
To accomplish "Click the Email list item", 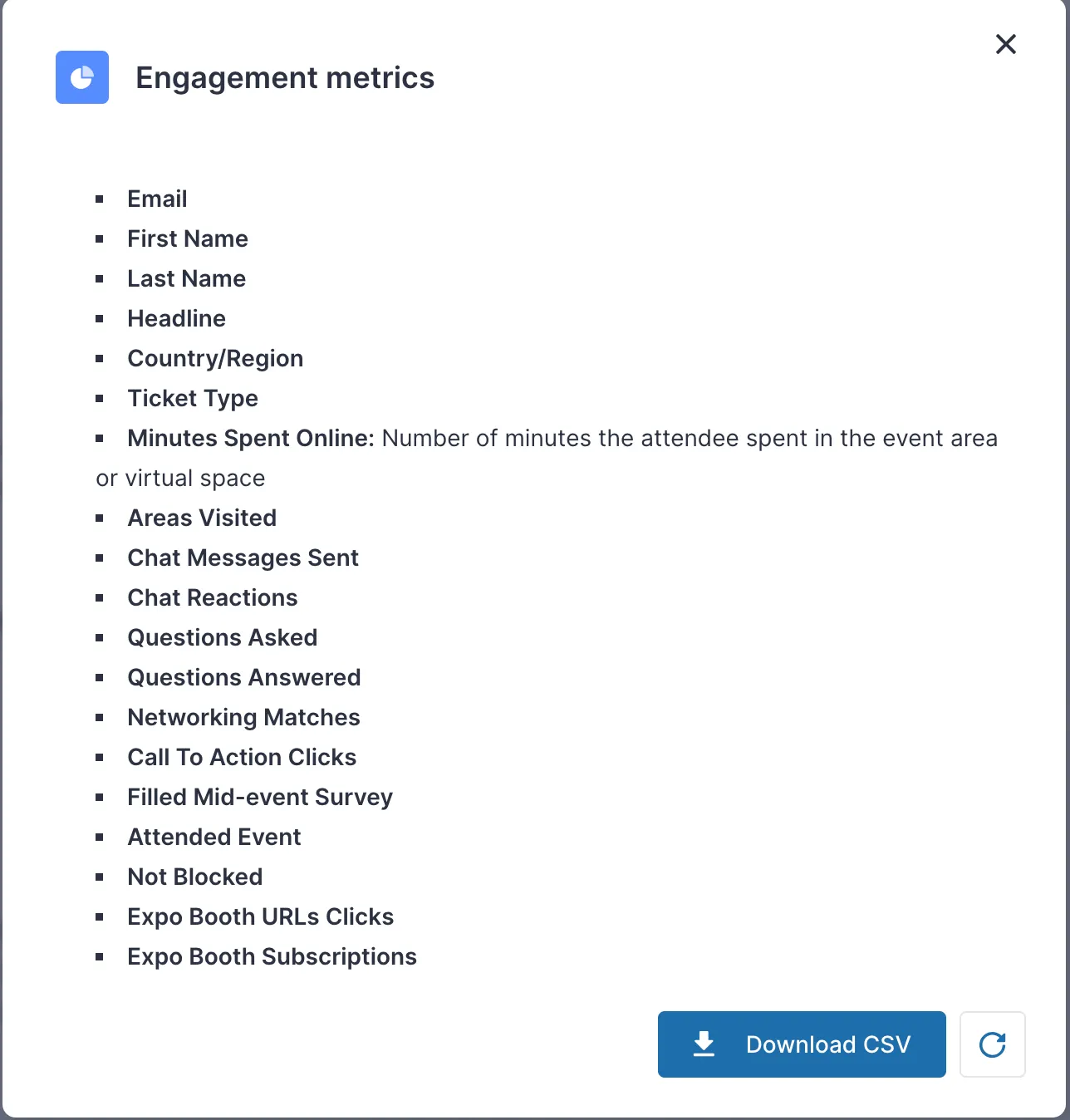I will click(157, 199).
